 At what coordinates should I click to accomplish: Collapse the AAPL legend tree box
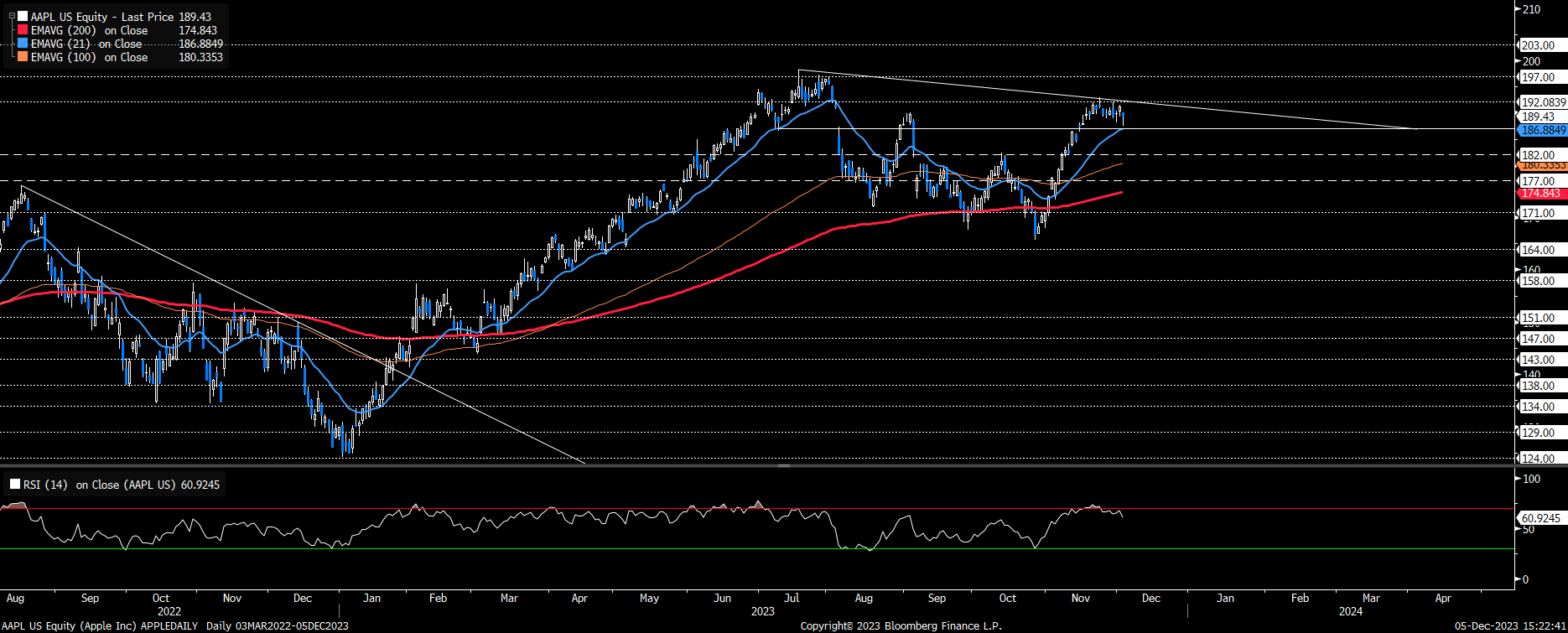pos(12,16)
